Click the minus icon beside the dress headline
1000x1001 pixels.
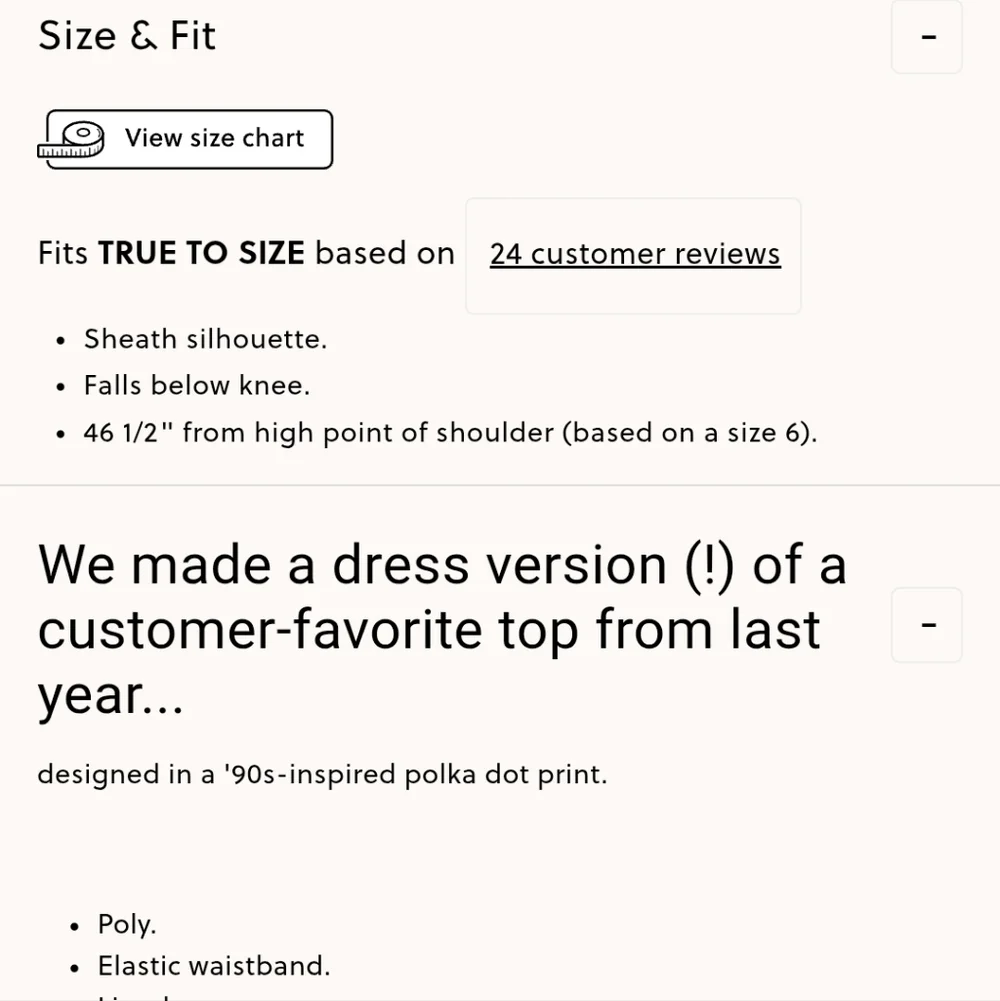926,624
